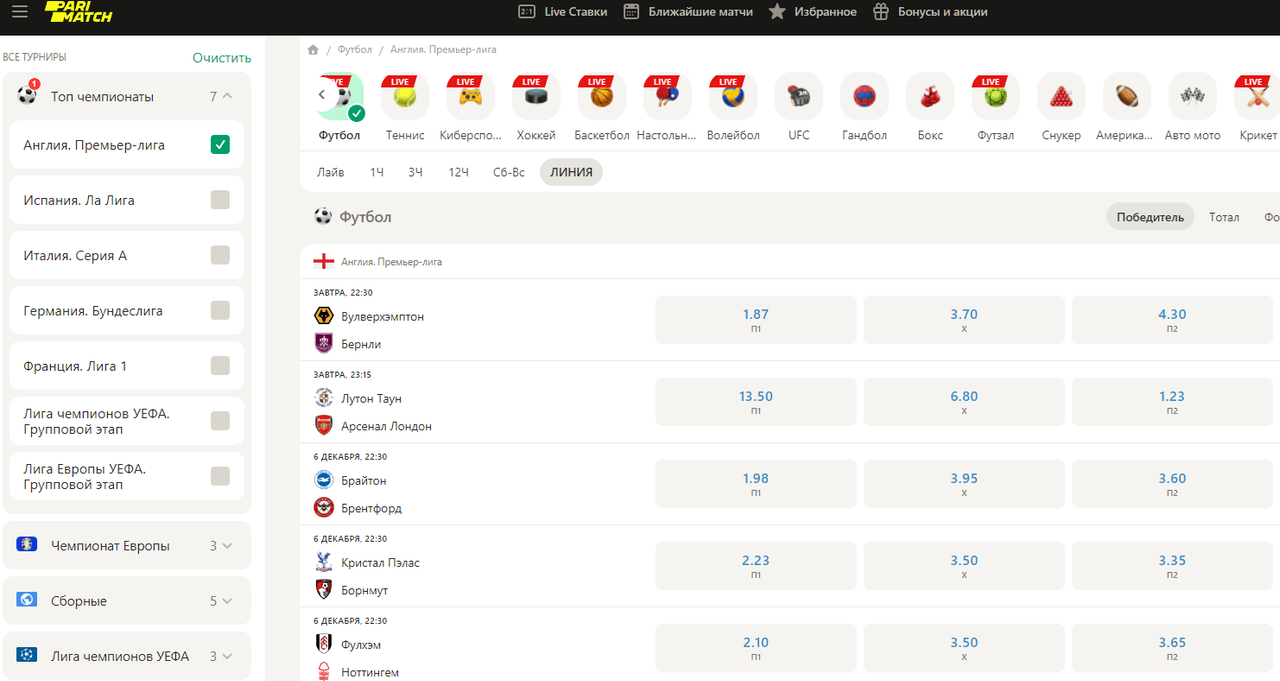Click the Футбол section header ball icon
This screenshot has width=1280, height=681.
tap(323, 216)
